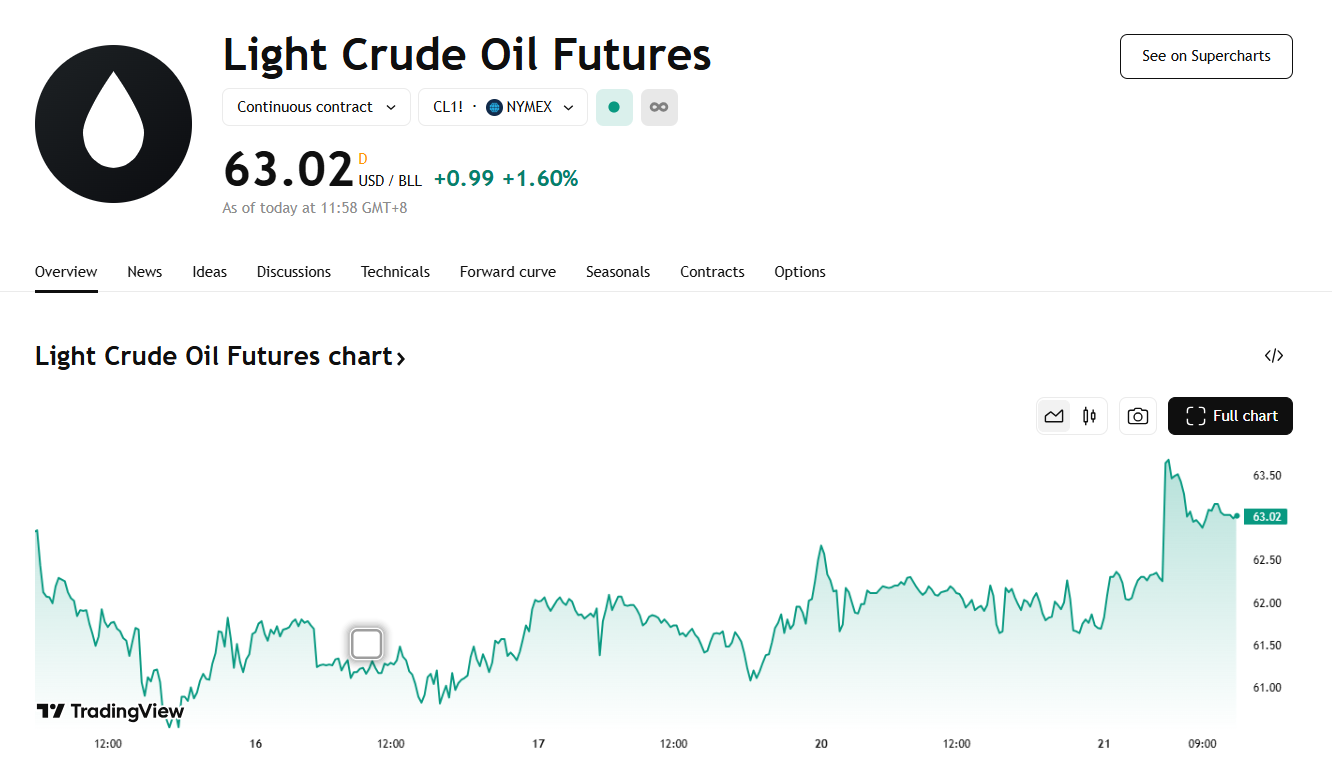The width and height of the screenshot is (1332, 774).
Task: Open the Light Crude Oil Futures chart link
Action: coord(220,357)
